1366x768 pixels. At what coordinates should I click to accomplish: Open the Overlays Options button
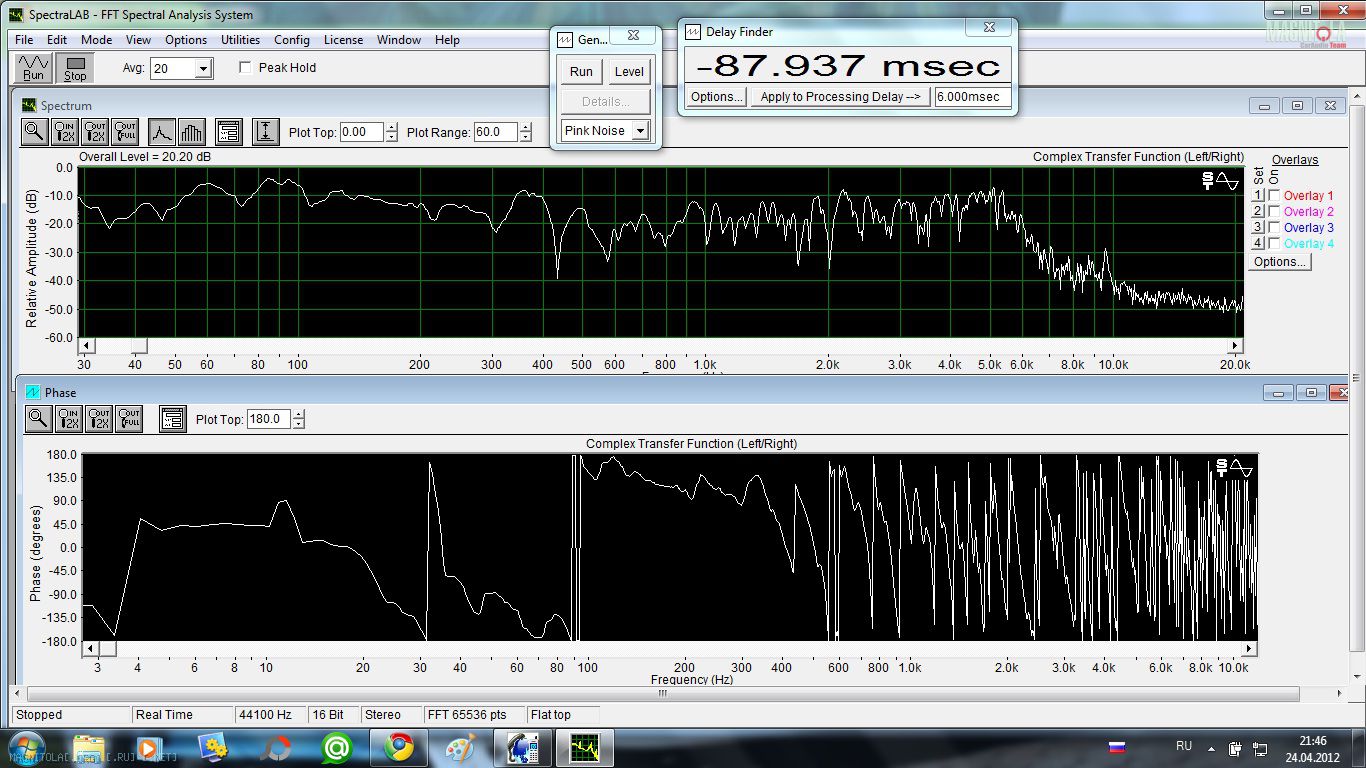1279,262
